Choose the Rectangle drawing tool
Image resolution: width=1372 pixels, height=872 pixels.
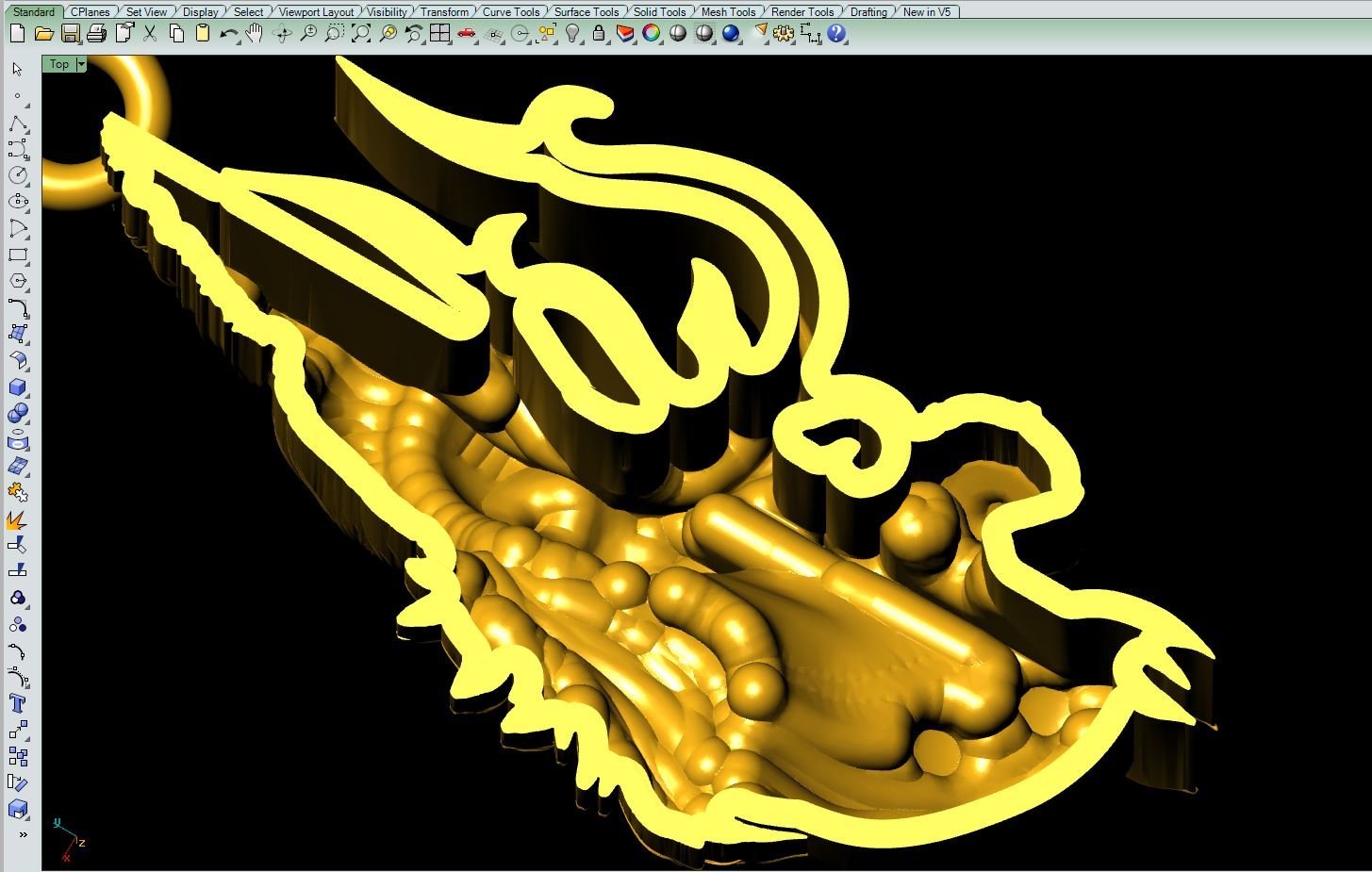pos(18,255)
